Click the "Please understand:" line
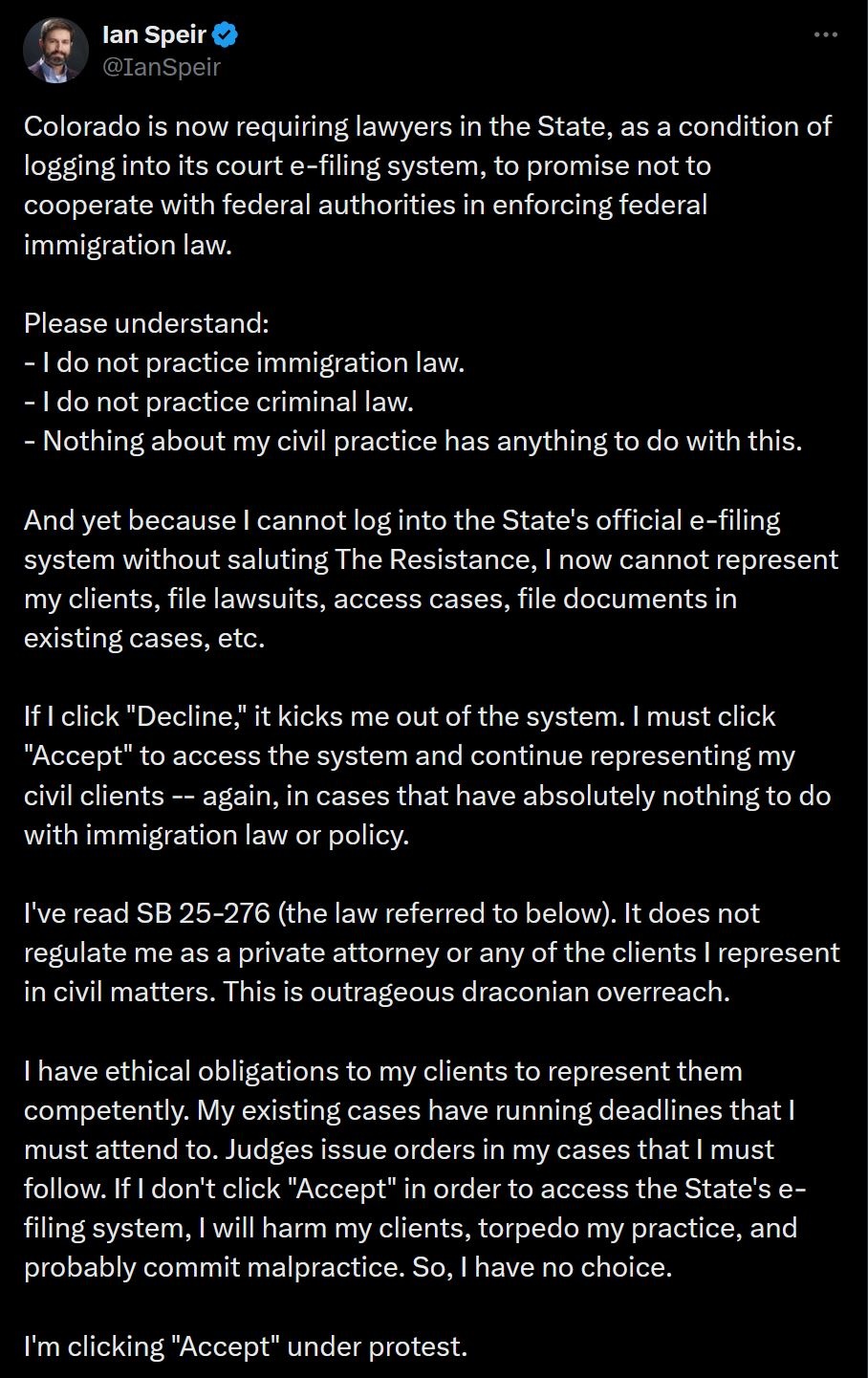This screenshot has height=1378, width=868. click(146, 323)
